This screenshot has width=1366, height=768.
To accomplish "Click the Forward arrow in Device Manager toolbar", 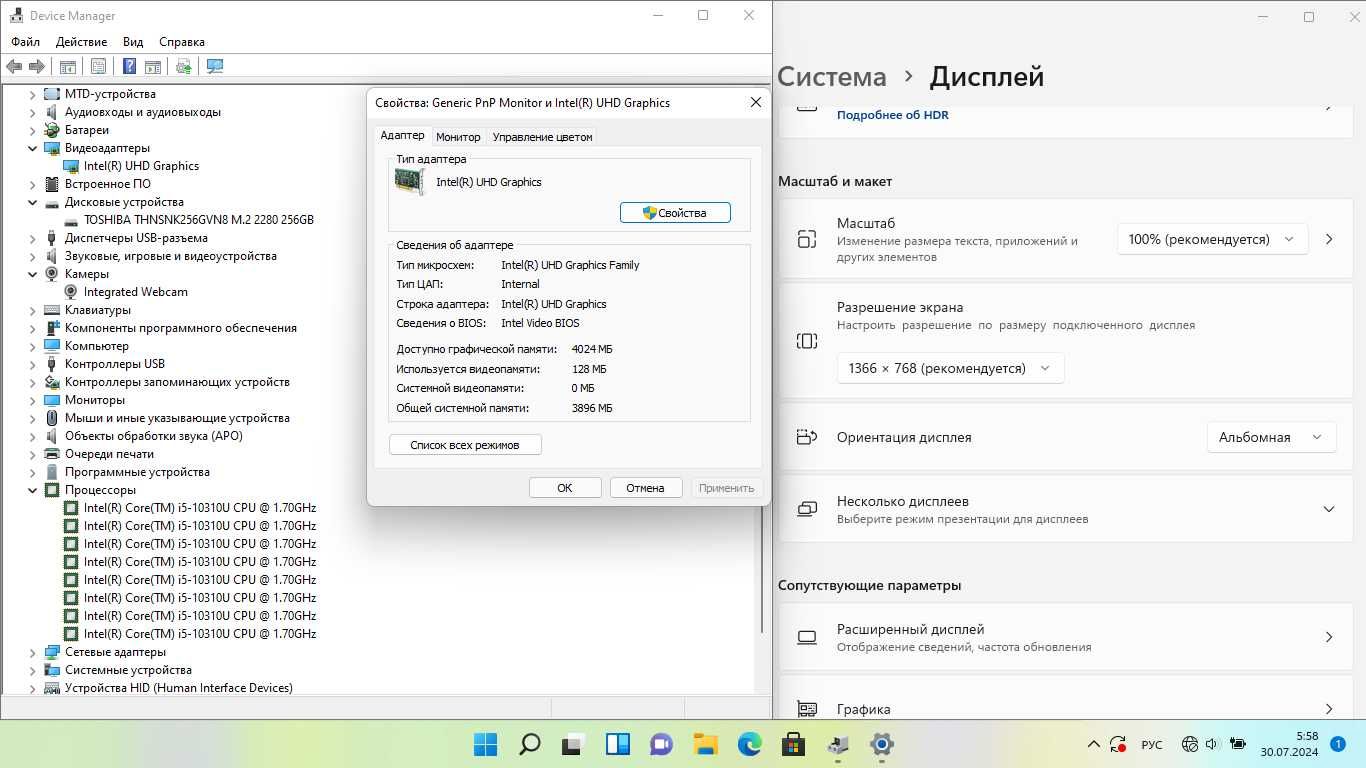I will click(37, 67).
